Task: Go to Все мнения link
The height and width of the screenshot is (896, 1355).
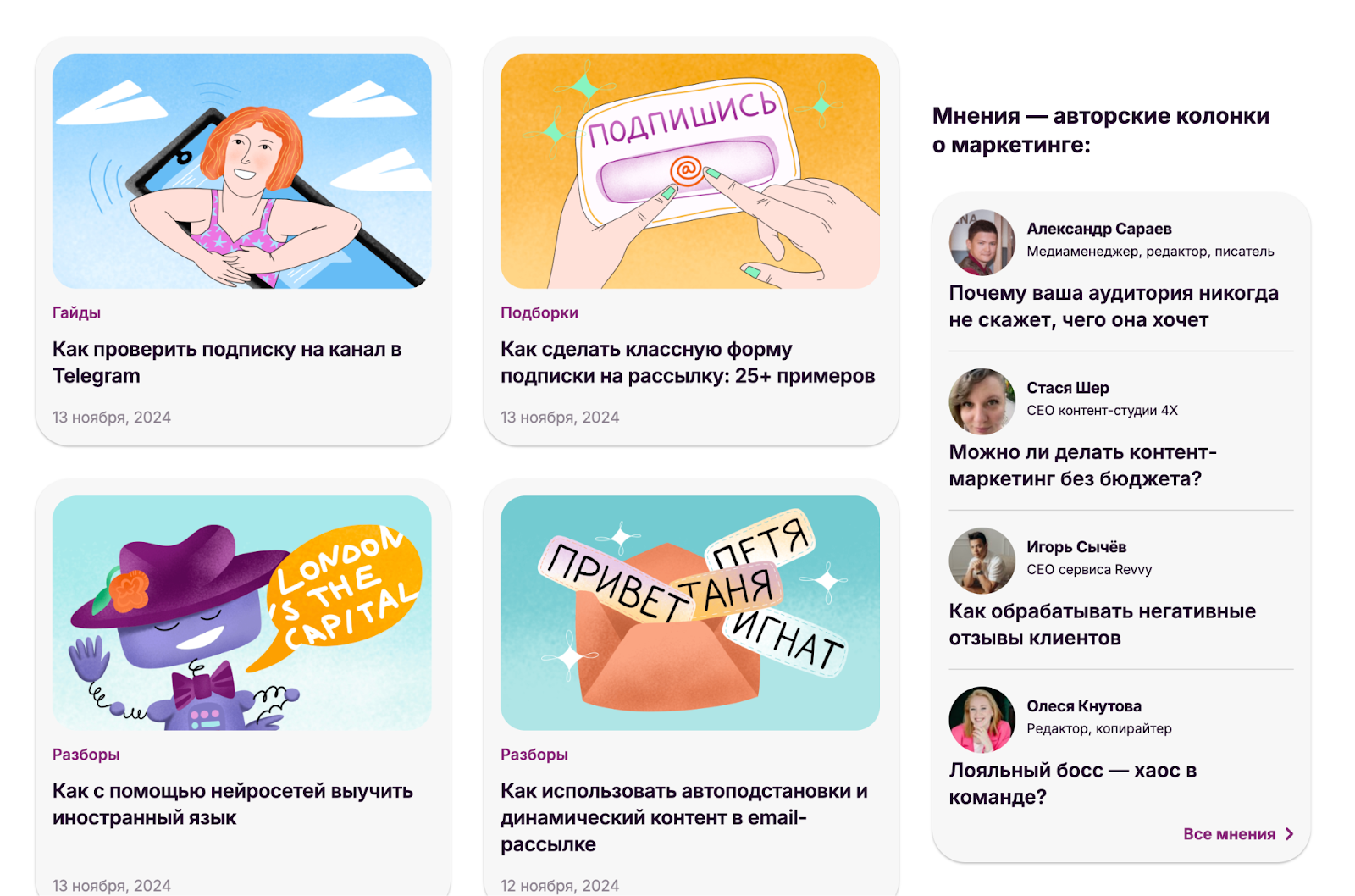Action: click(x=1229, y=834)
